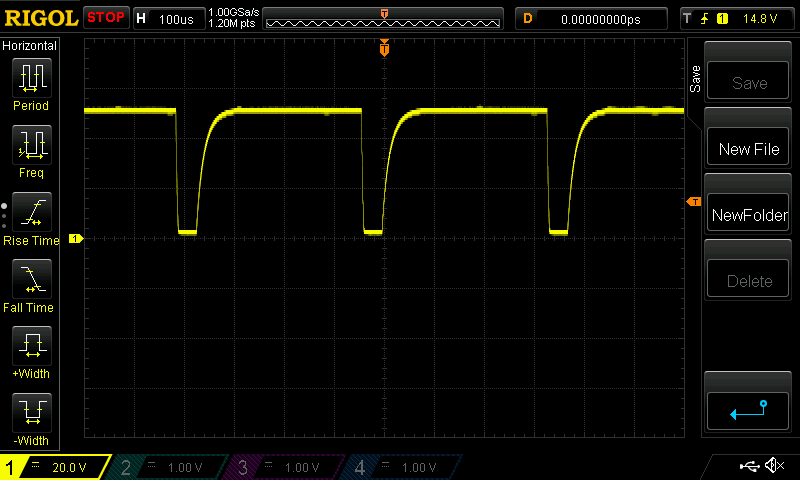
Task: Click the New File menu option
Action: pos(749,149)
